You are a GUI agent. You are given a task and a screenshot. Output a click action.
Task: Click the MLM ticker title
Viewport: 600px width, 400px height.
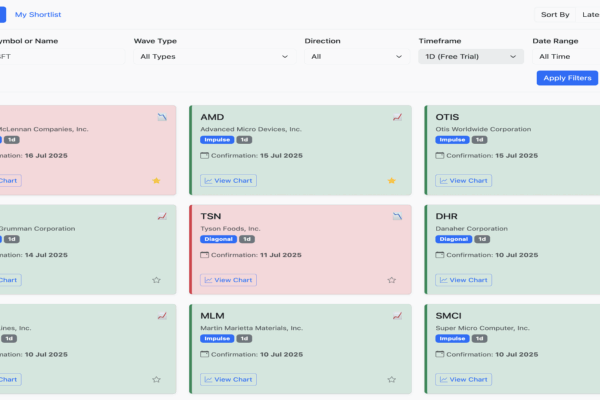212,316
